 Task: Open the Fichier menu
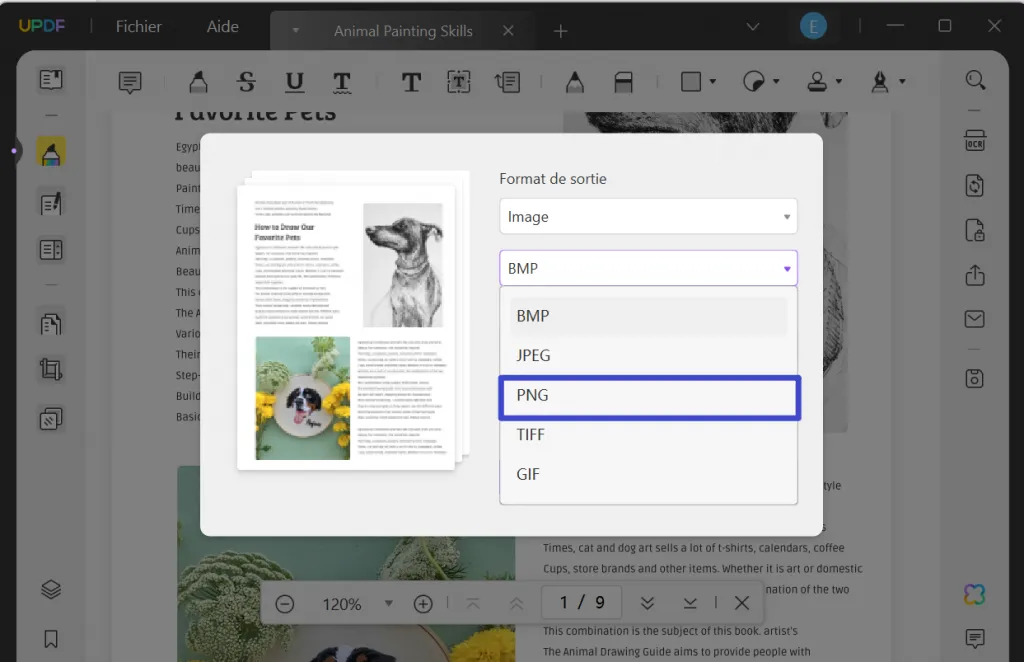tap(137, 27)
